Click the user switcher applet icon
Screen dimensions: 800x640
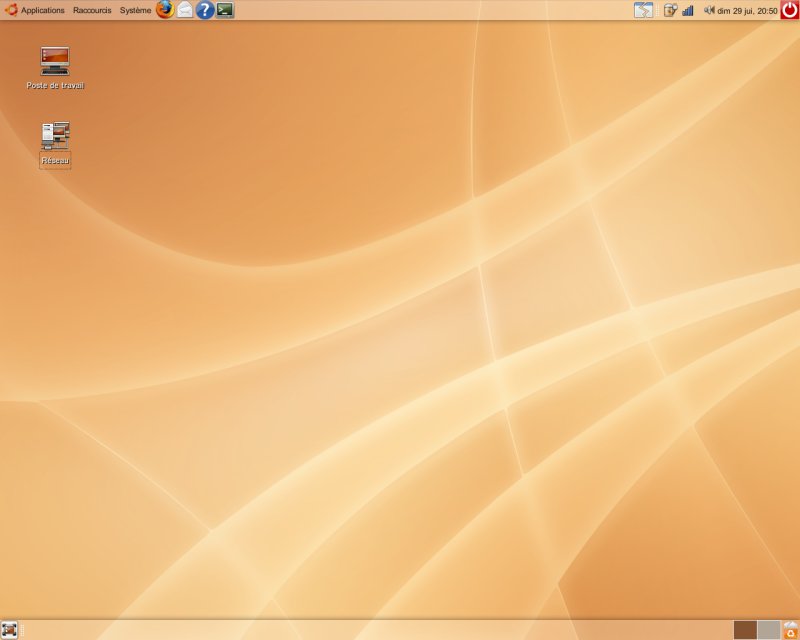point(643,10)
